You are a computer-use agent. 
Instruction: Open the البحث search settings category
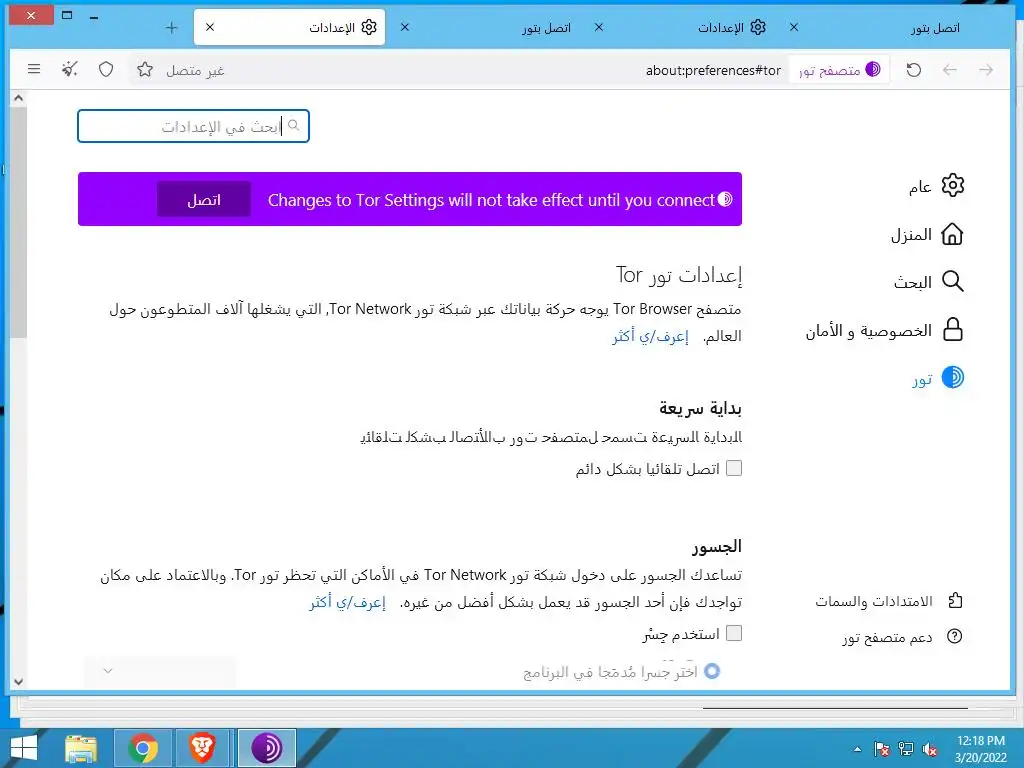coord(929,282)
